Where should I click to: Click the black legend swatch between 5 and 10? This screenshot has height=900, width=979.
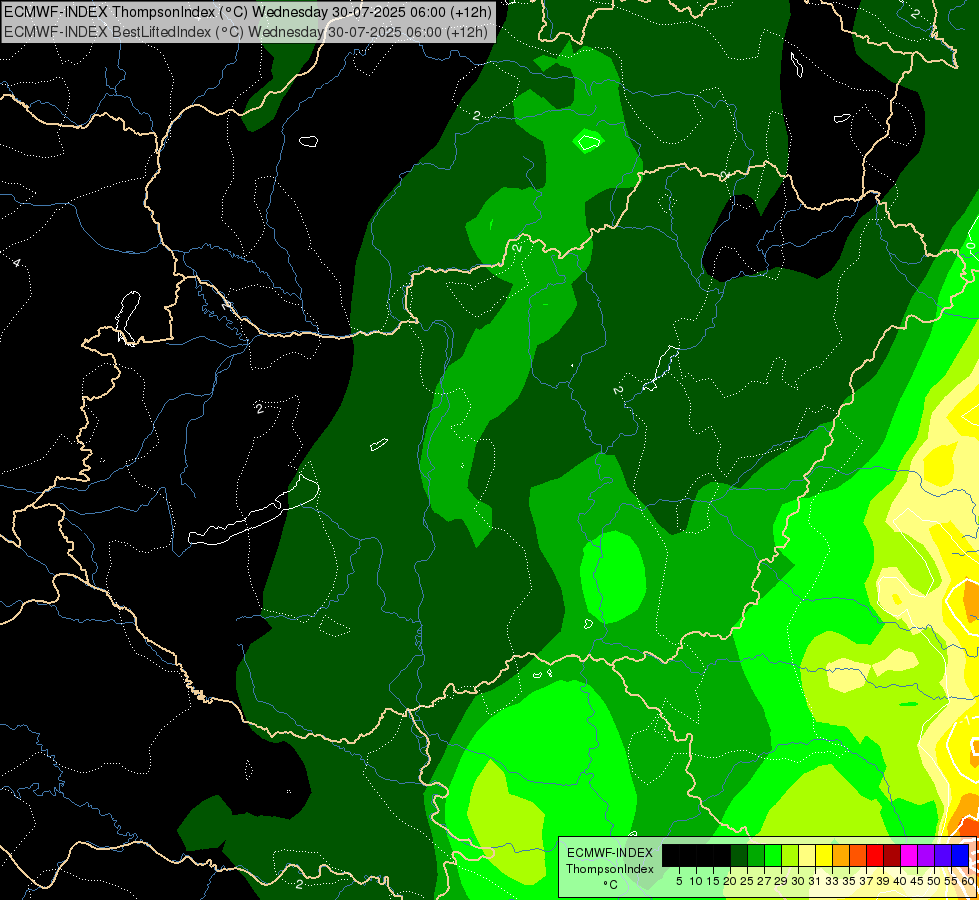click(687, 856)
